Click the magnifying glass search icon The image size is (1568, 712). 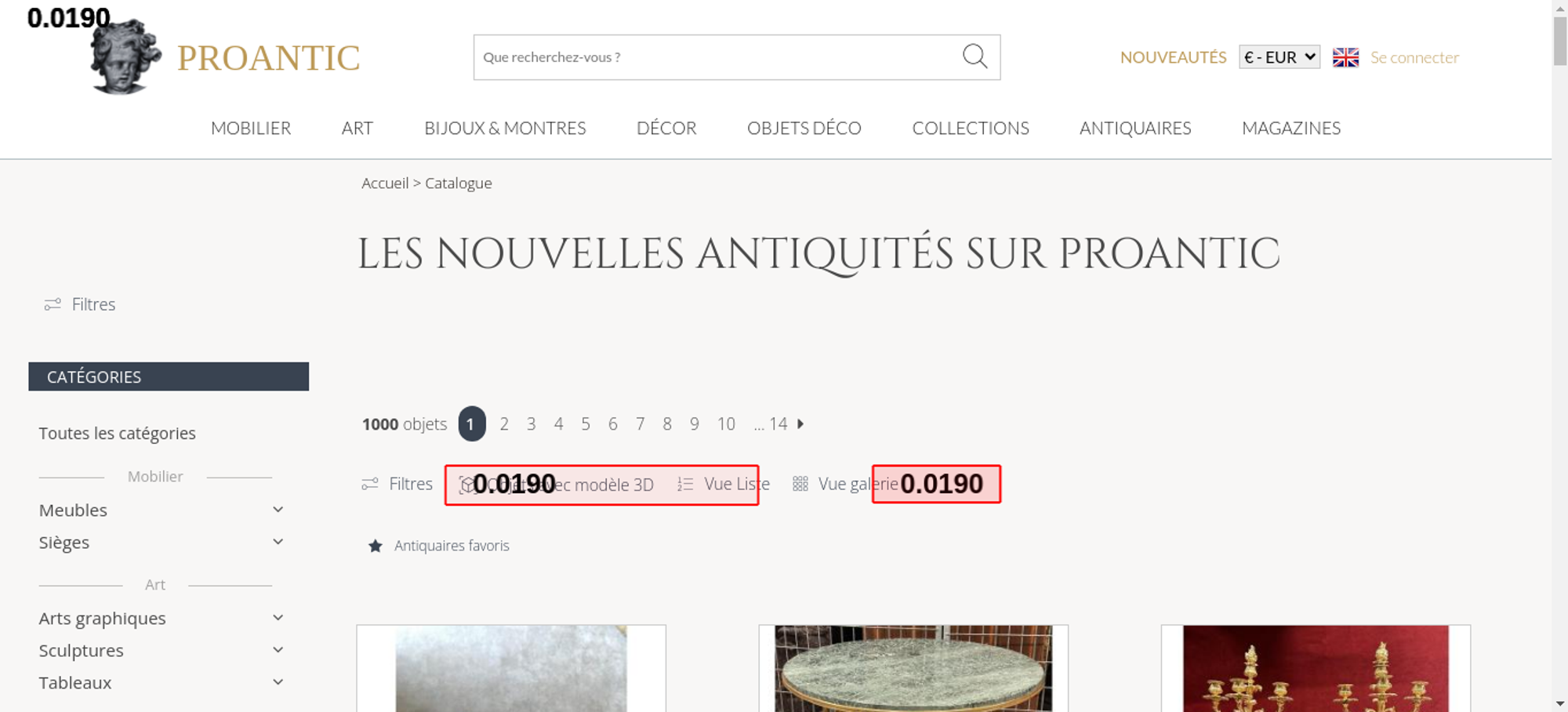(975, 56)
